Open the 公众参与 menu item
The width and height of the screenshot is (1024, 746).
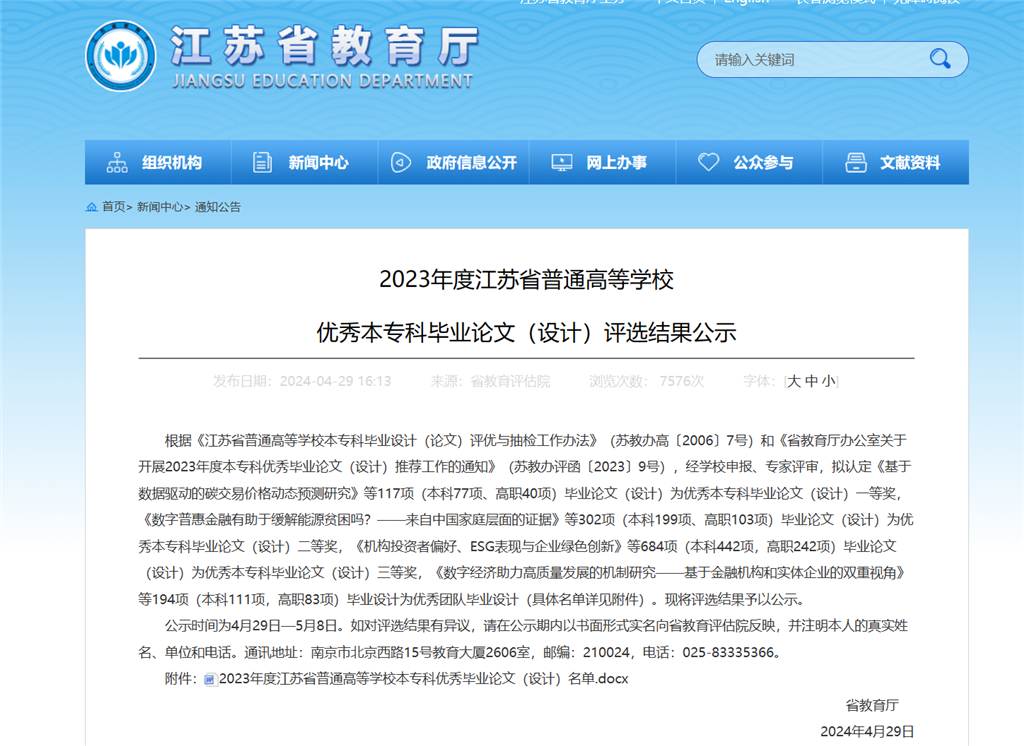coord(763,162)
